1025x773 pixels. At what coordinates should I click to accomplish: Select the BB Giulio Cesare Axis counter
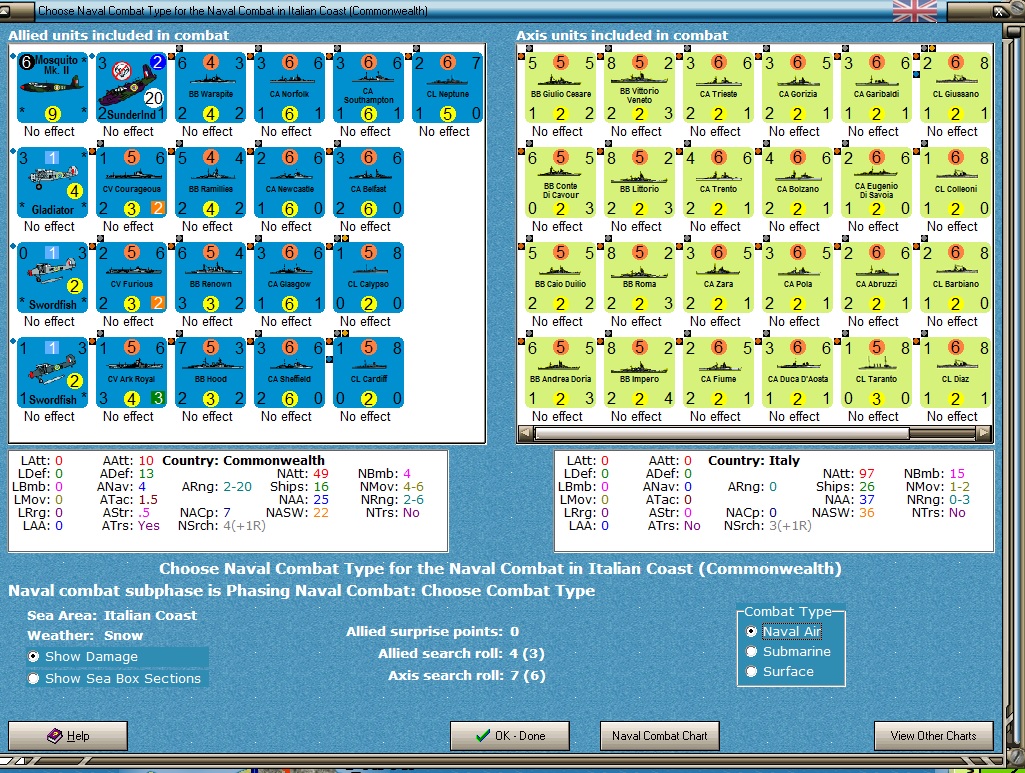click(x=560, y=88)
